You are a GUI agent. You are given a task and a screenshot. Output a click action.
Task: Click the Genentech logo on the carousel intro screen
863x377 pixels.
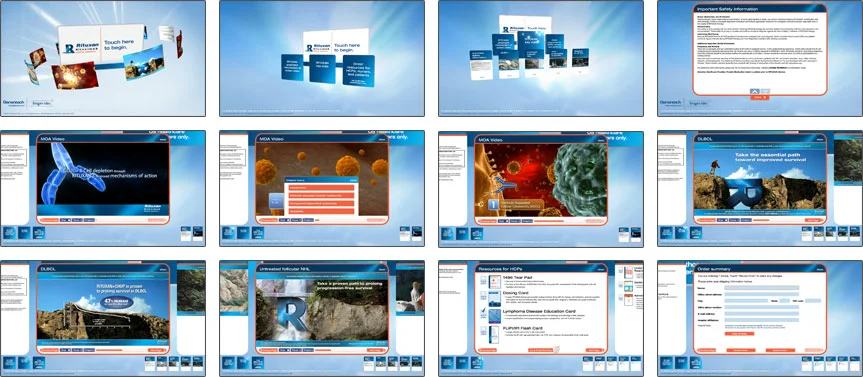[x=13, y=102]
